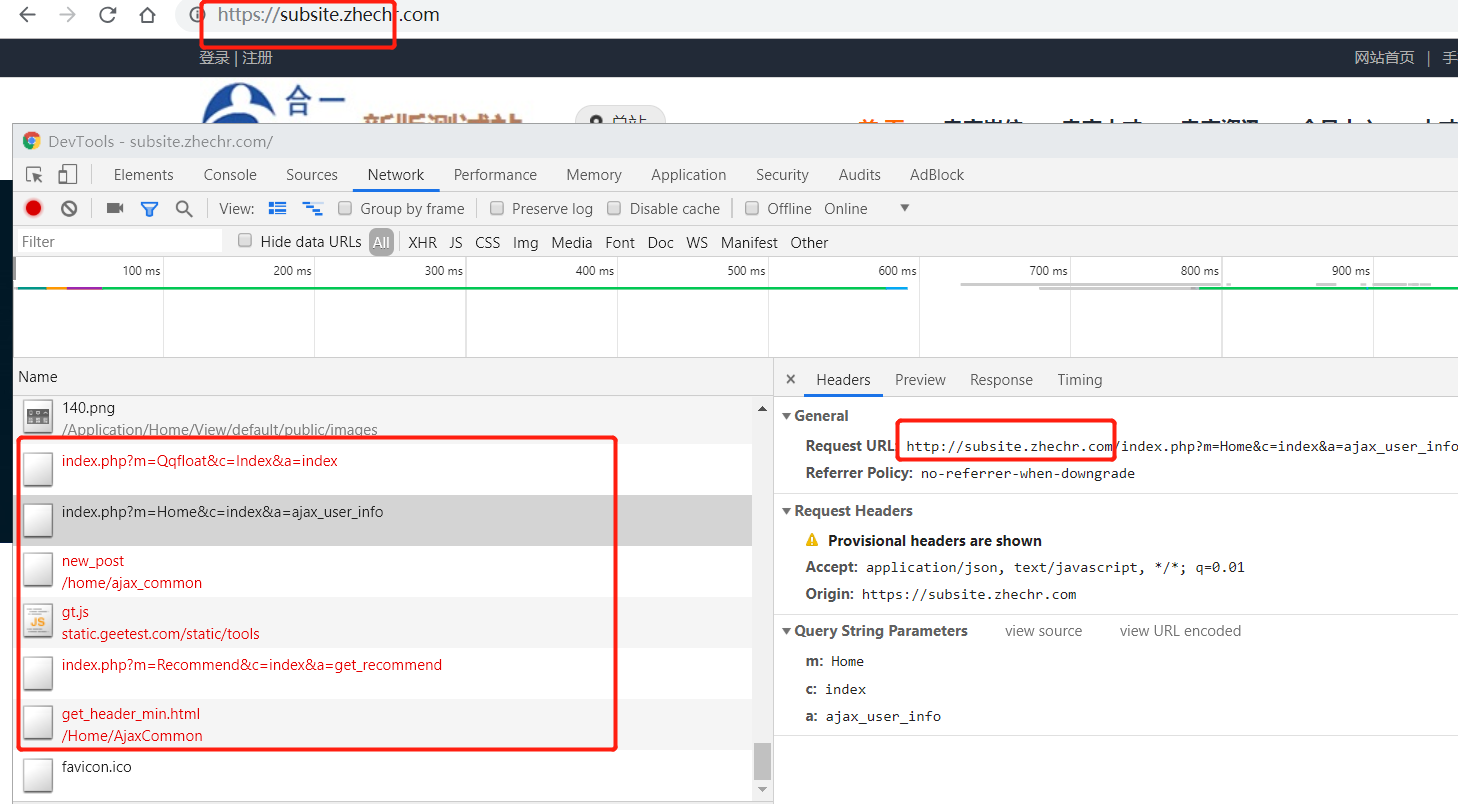Toggle the filter funnel icon
Image resolution: width=1458 pixels, height=804 pixels.
(x=149, y=208)
